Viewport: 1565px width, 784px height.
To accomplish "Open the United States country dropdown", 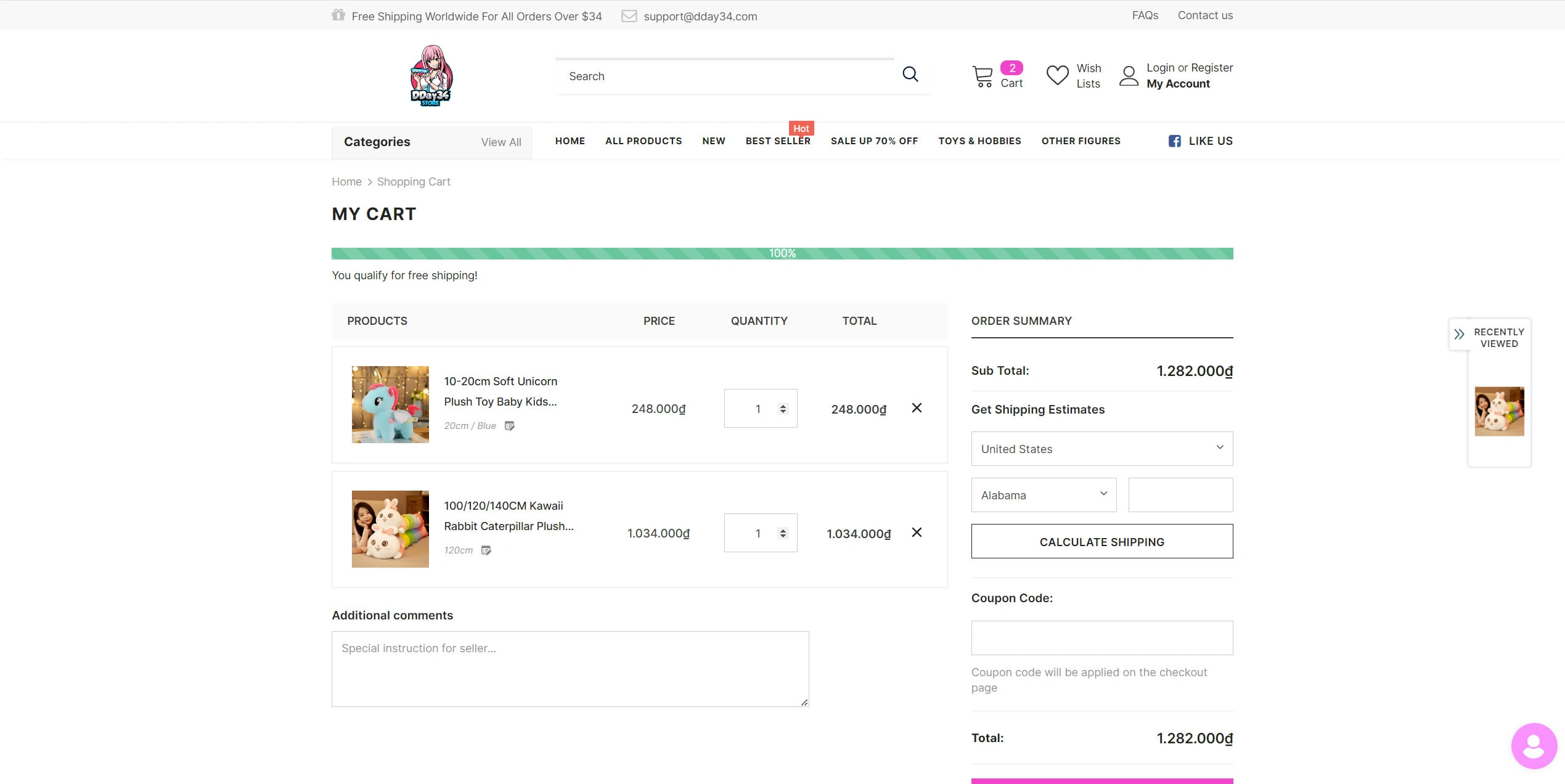I will (1101, 449).
